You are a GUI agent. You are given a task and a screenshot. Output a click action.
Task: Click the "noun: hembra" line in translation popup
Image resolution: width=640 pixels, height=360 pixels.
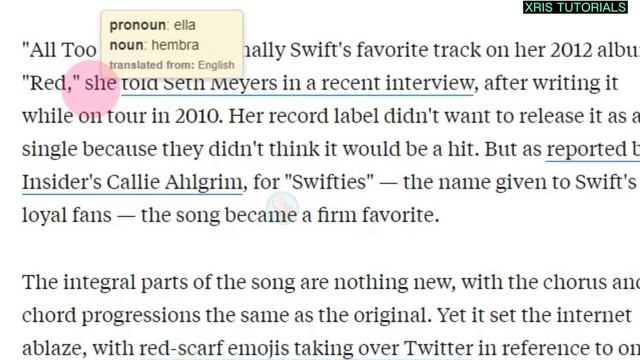coord(154,45)
